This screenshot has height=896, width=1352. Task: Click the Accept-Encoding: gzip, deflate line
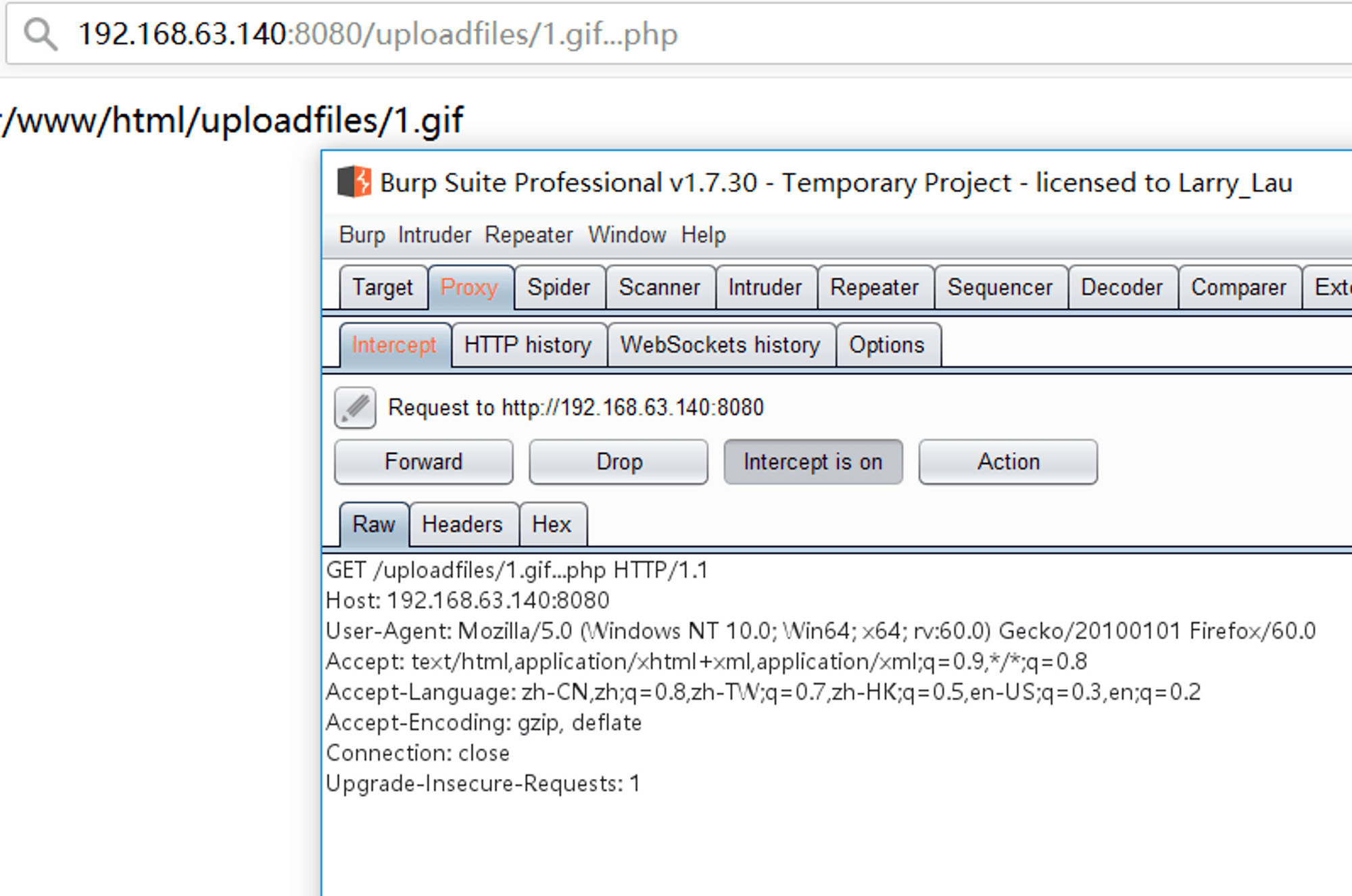[x=484, y=722]
